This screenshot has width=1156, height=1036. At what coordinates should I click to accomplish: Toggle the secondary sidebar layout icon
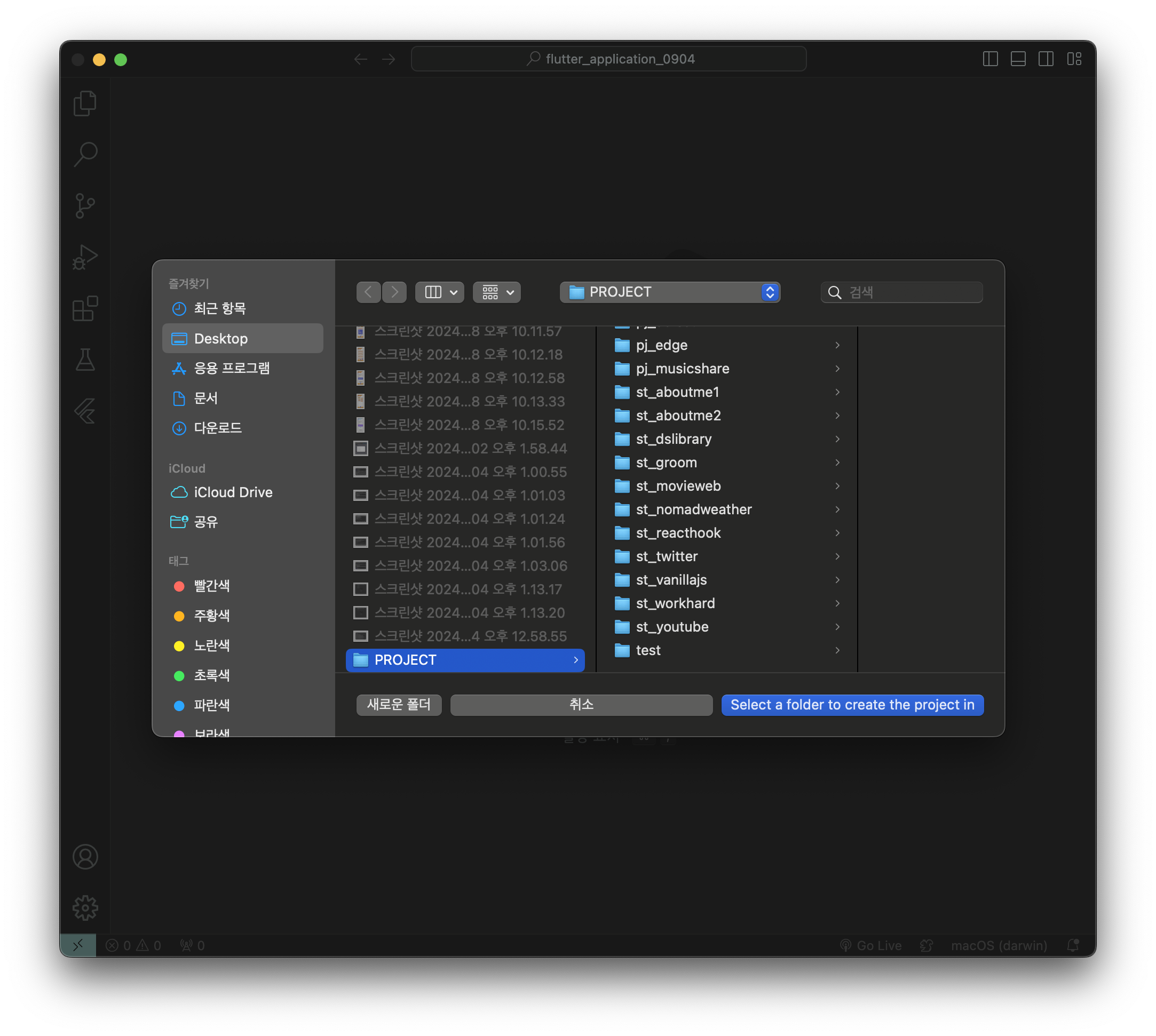(x=1046, y=59)
